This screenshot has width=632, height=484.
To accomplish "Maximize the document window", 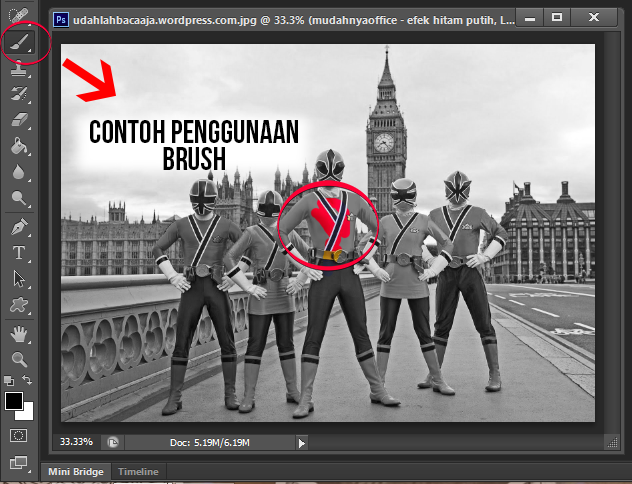I will coord(557,18).
